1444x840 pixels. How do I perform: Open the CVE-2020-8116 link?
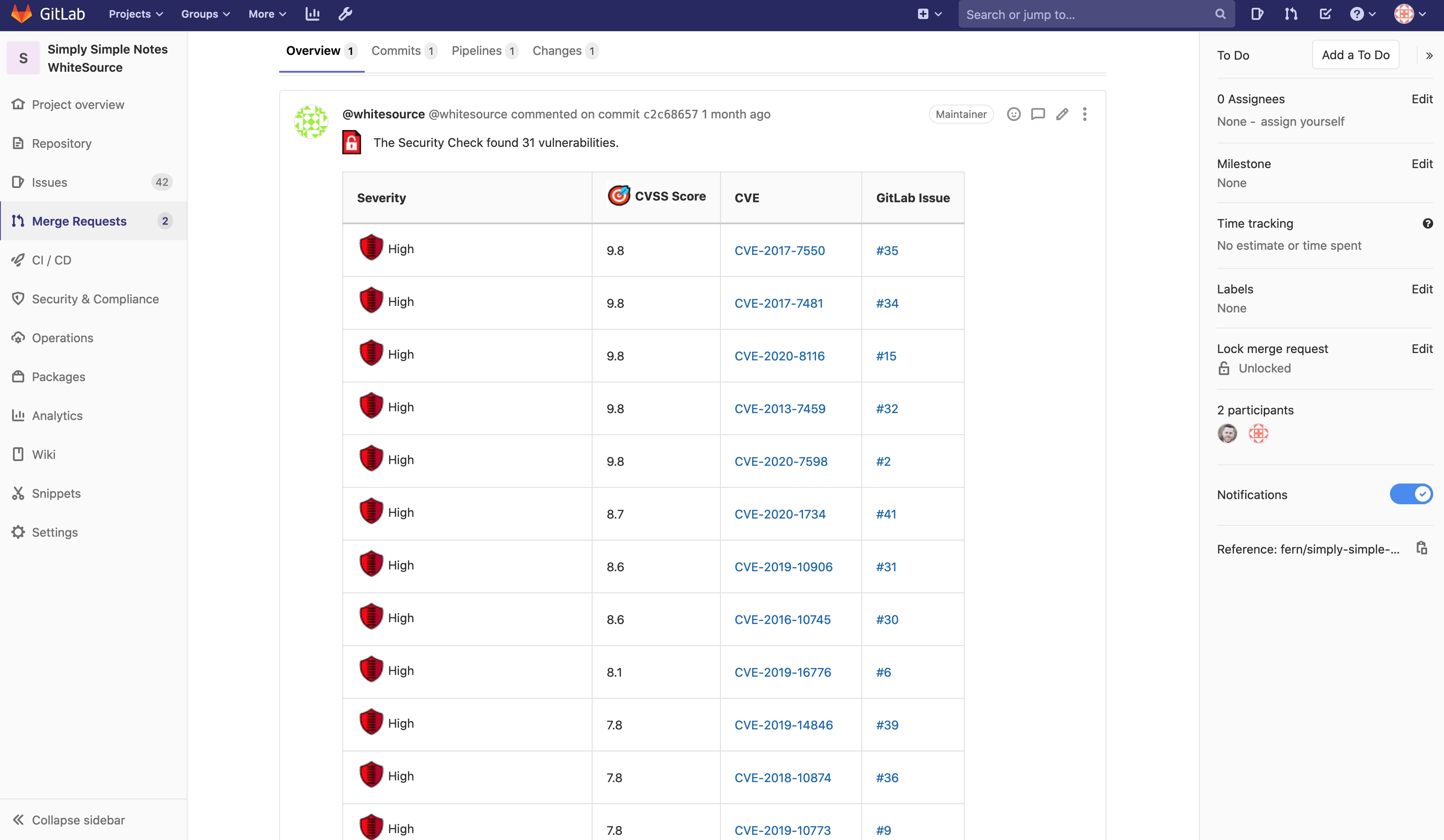tap(779, 356)
